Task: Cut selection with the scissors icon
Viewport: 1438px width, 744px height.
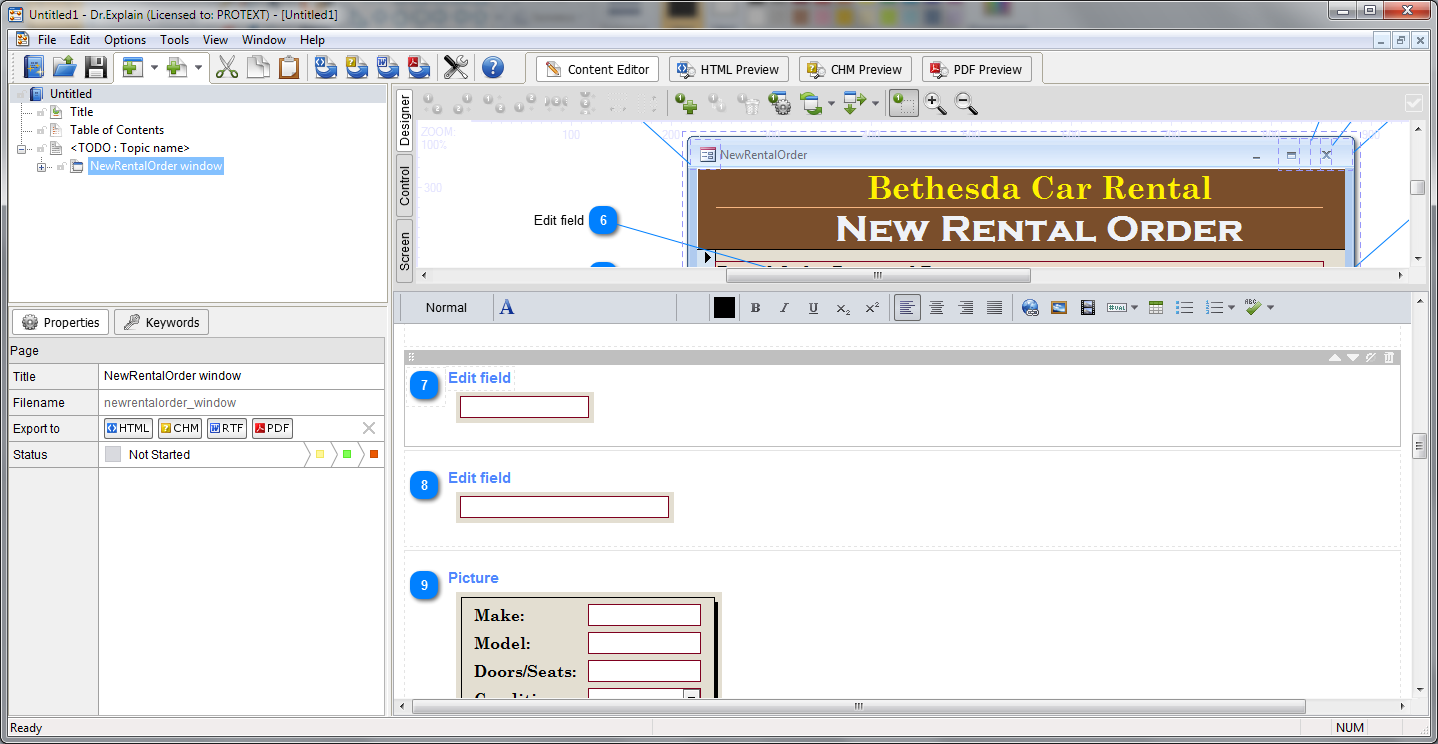Action: [x=227, y=67]
